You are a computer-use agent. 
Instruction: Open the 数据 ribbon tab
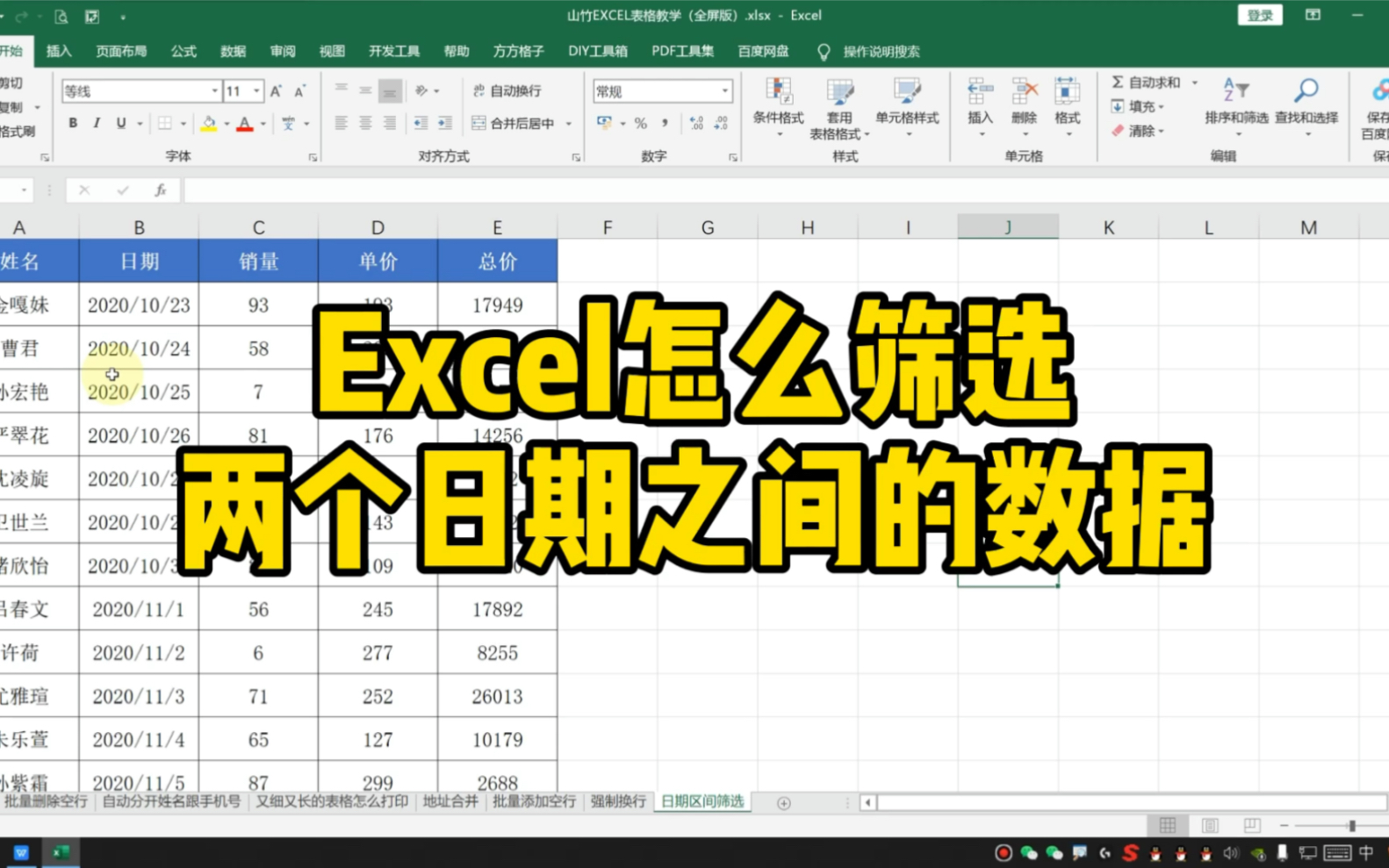point(233,51)
